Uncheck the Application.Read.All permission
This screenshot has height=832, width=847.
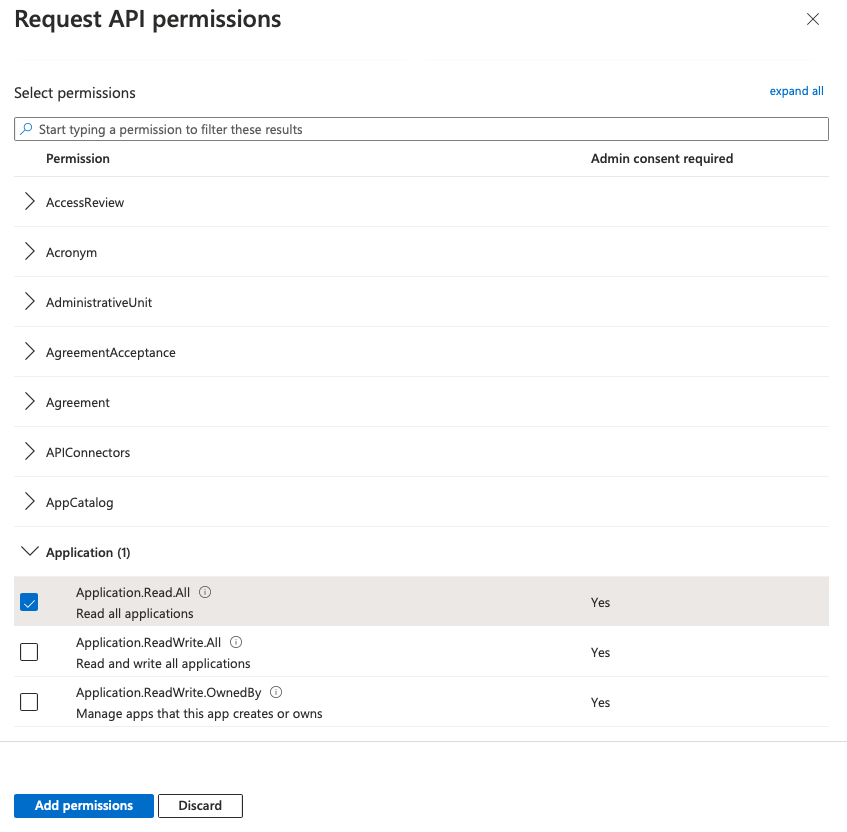click(29, 602)
